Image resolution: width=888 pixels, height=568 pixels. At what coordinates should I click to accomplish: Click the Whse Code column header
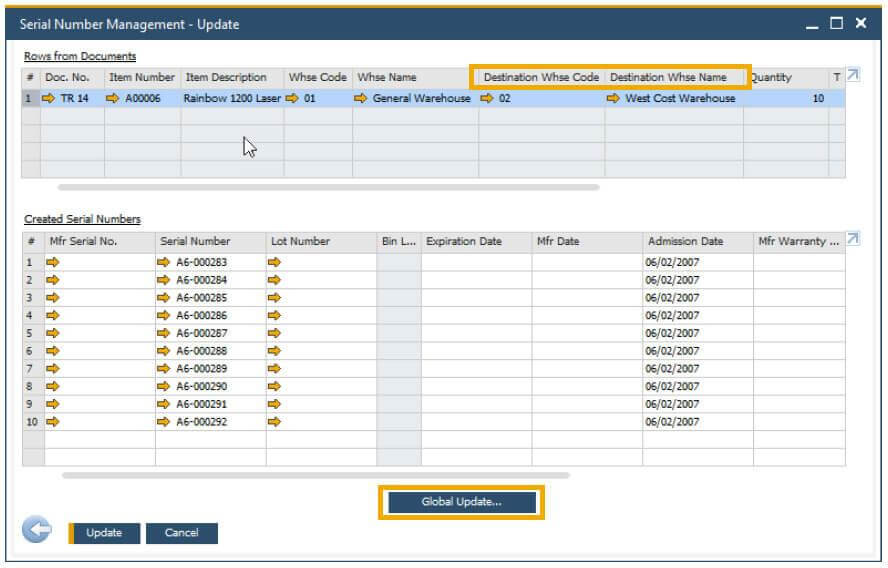(318, 78)
